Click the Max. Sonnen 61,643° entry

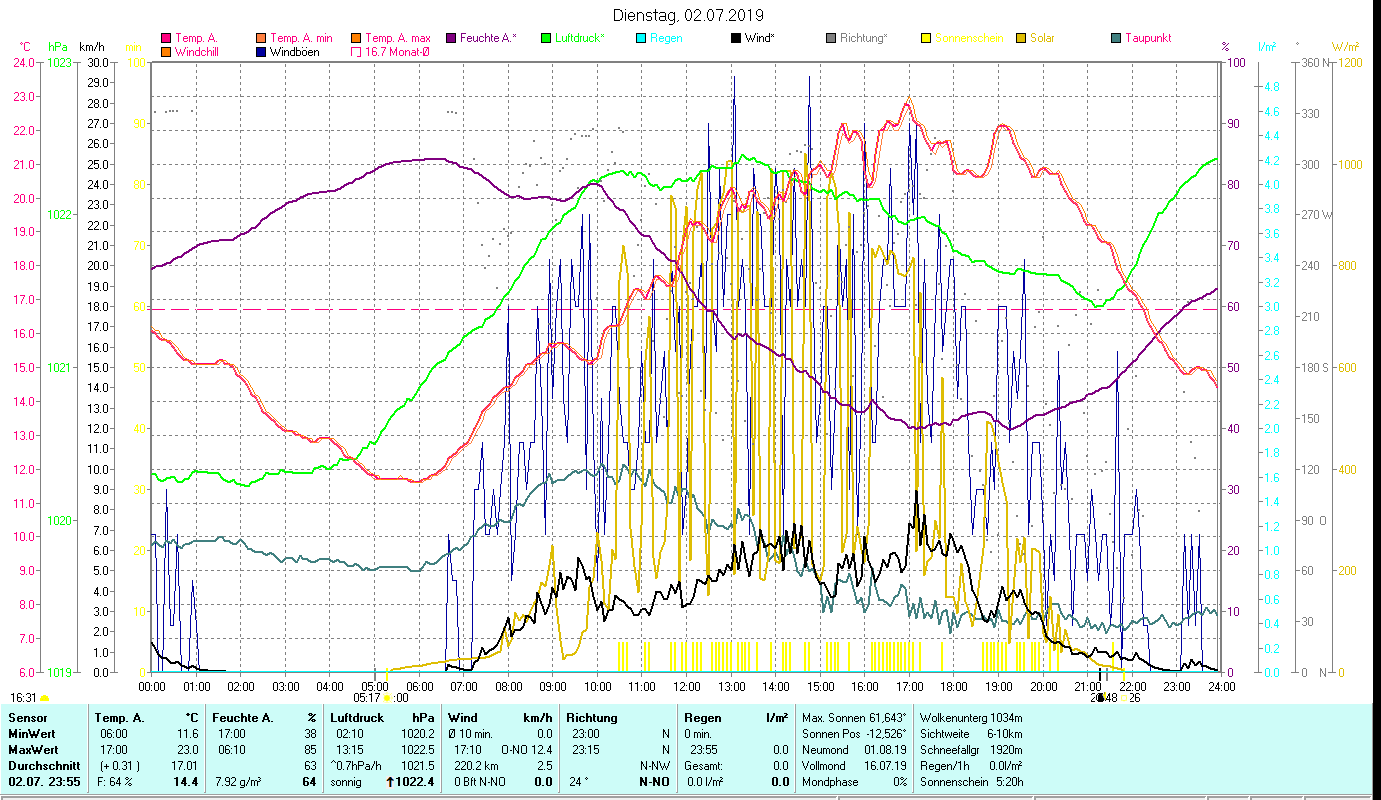[854, 718]
